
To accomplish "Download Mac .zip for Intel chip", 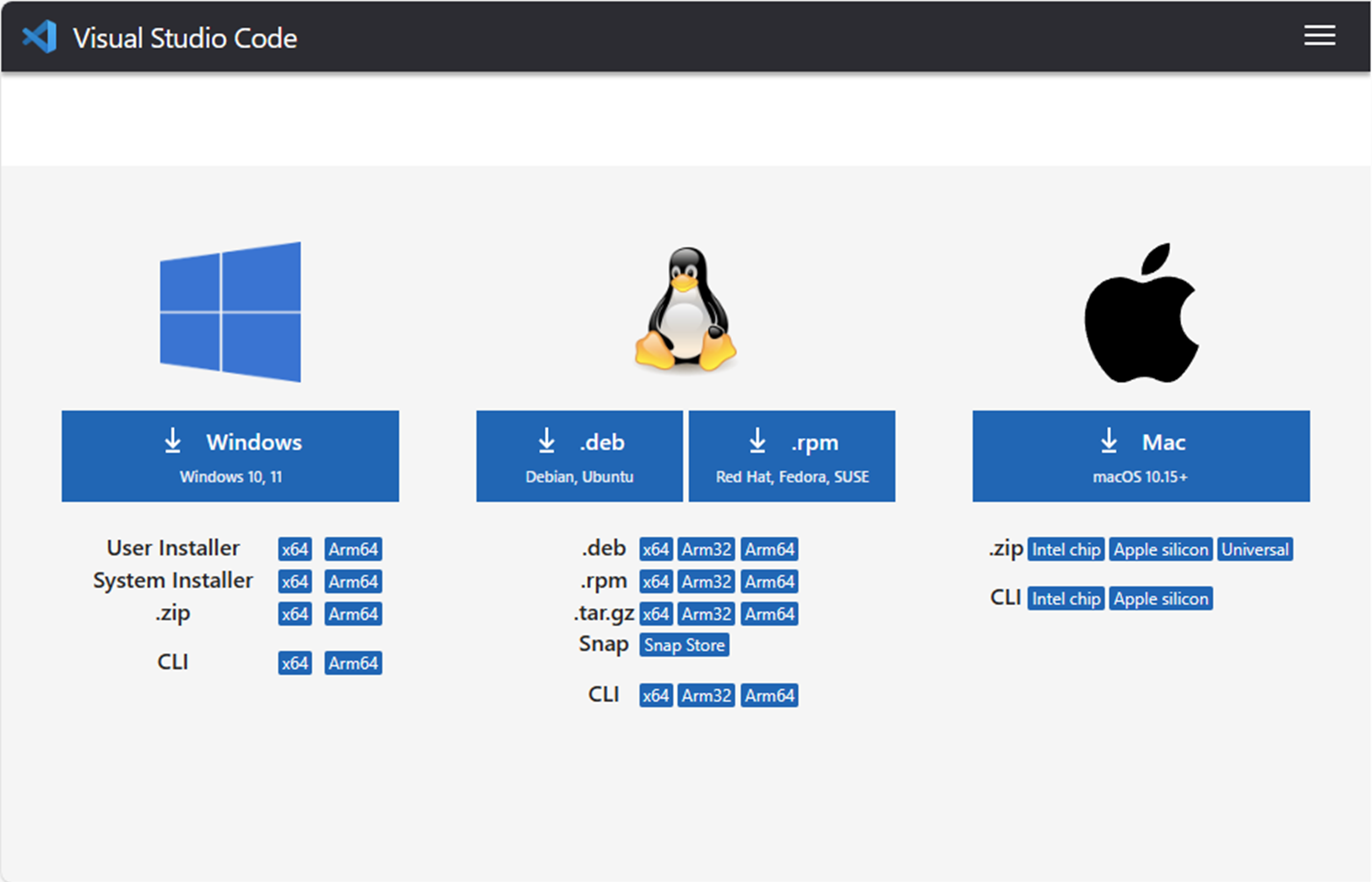I will coord(1066,549).
